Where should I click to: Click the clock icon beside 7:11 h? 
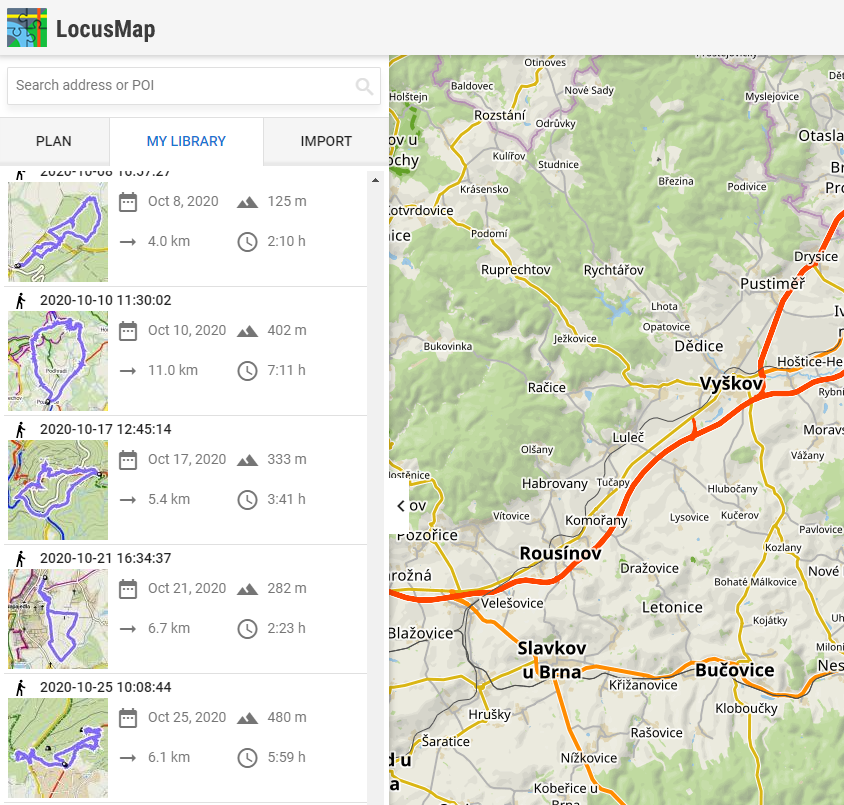(247, 371)
